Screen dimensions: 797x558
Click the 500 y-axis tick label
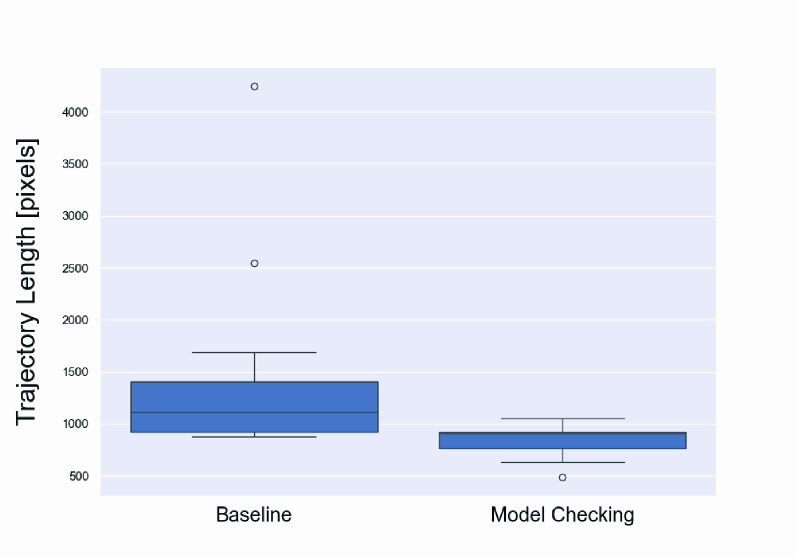tap(78, 476)
